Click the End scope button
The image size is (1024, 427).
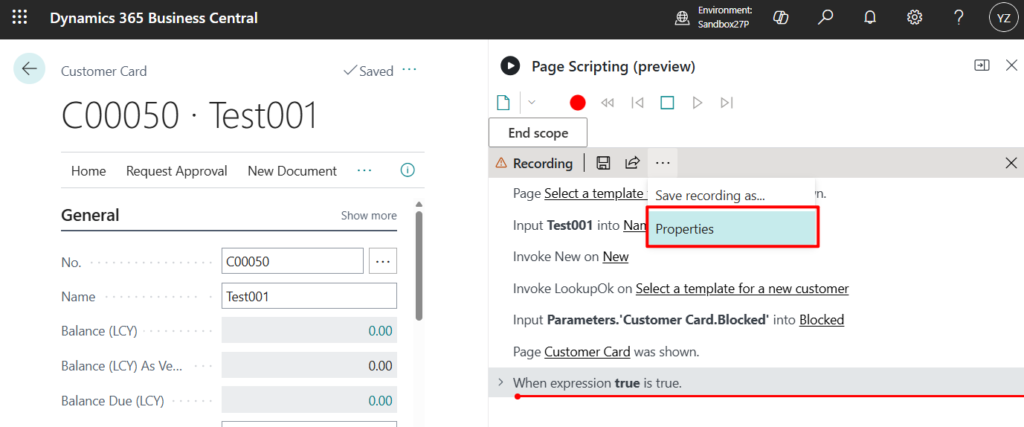(x=537, y=133)
